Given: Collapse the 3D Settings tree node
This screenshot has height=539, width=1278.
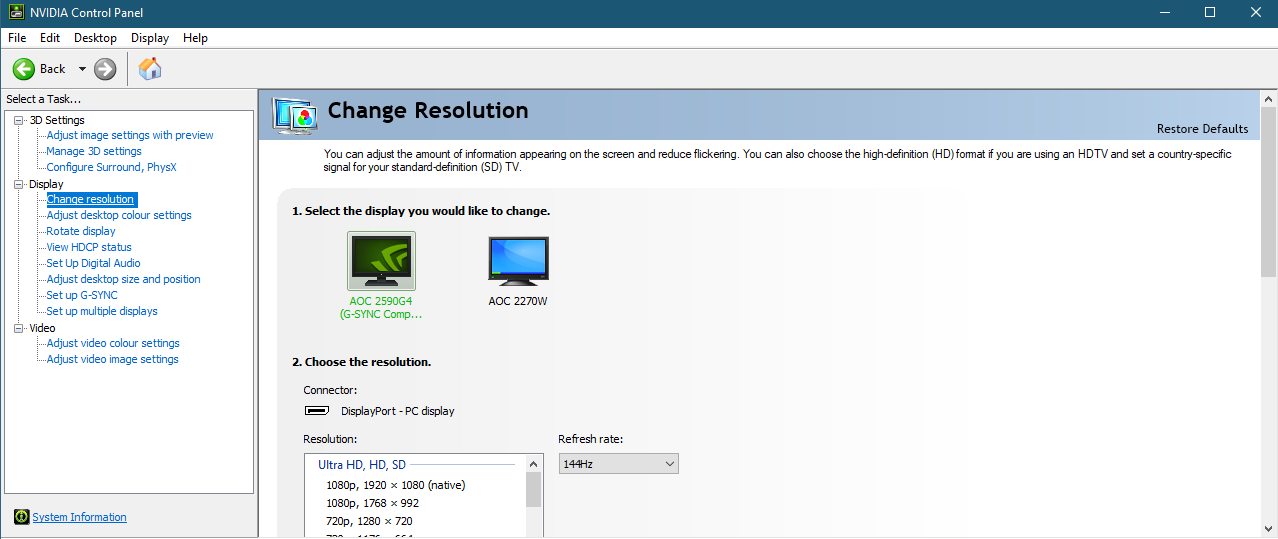Looking at the screenshot, I should click(x=18, y=120).
